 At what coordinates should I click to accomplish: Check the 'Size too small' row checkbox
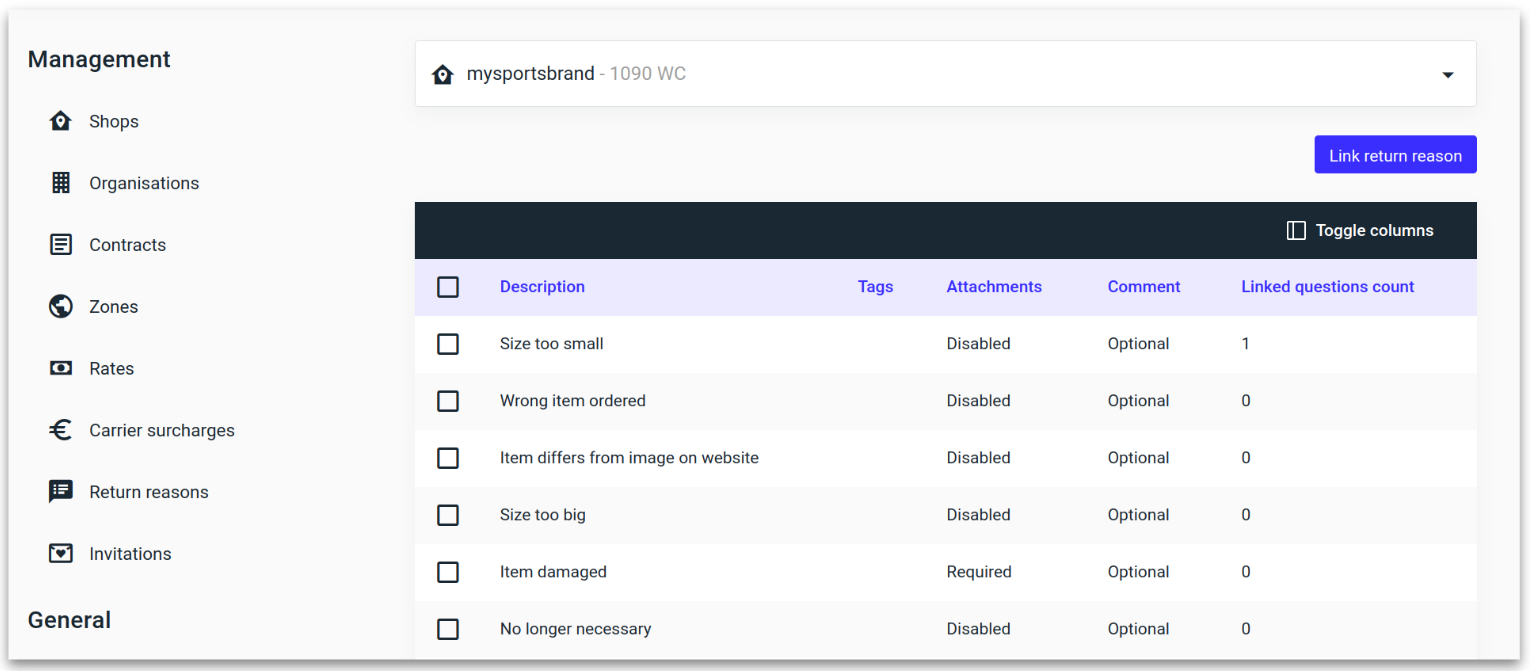pos(448,344)
